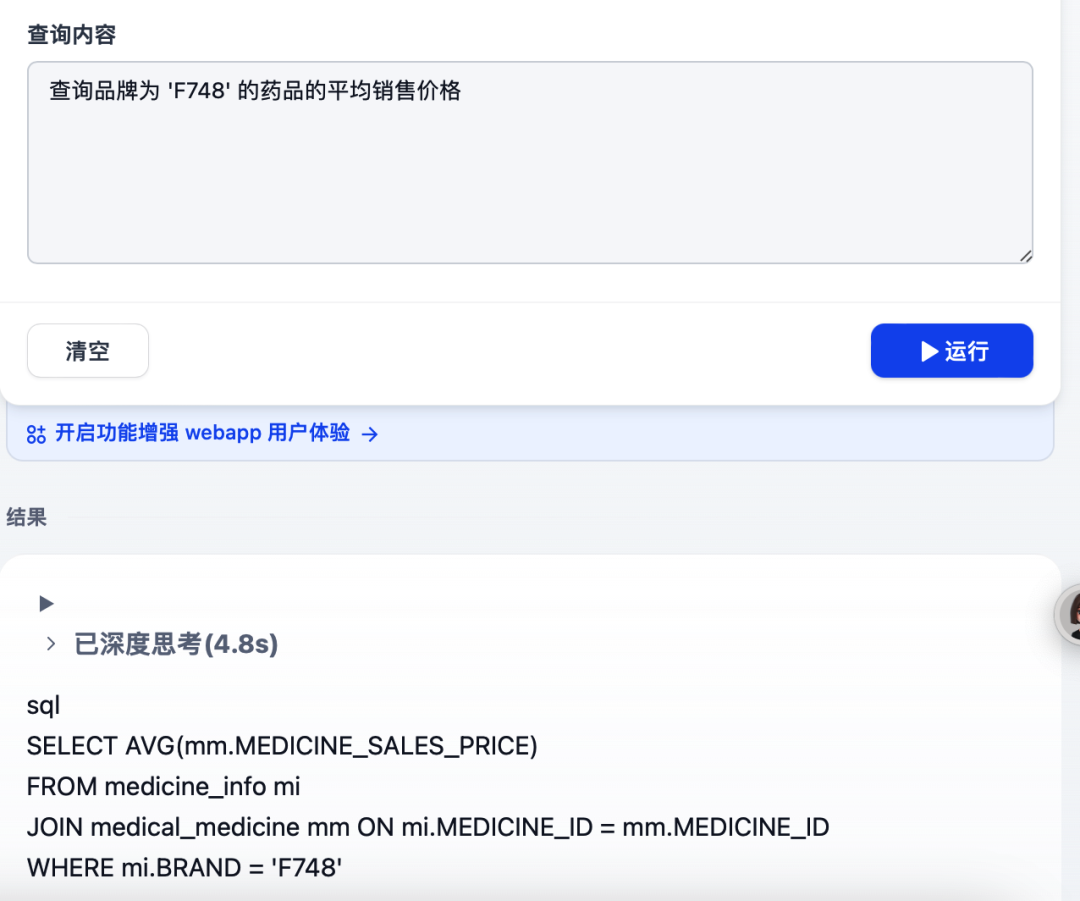This screenshot has width=1080, height=901.
Task: Click the right arrow icon in the blue banner
Action: point(369,433)
